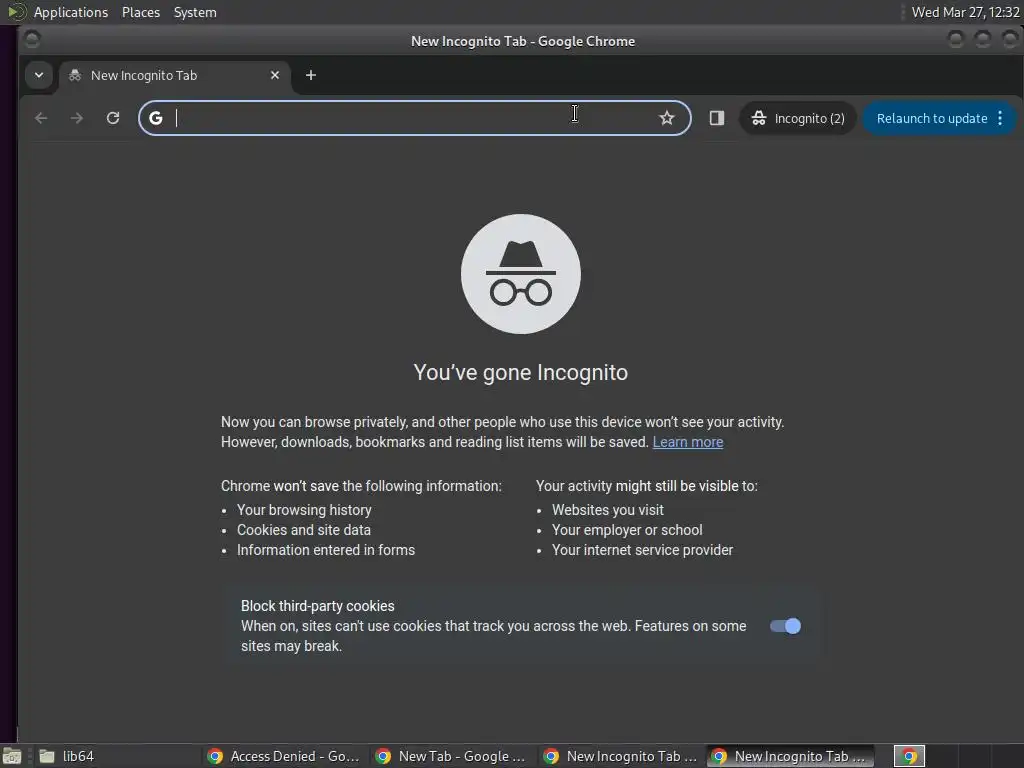Bookmark this tab with the star icon

coord(666,118)
